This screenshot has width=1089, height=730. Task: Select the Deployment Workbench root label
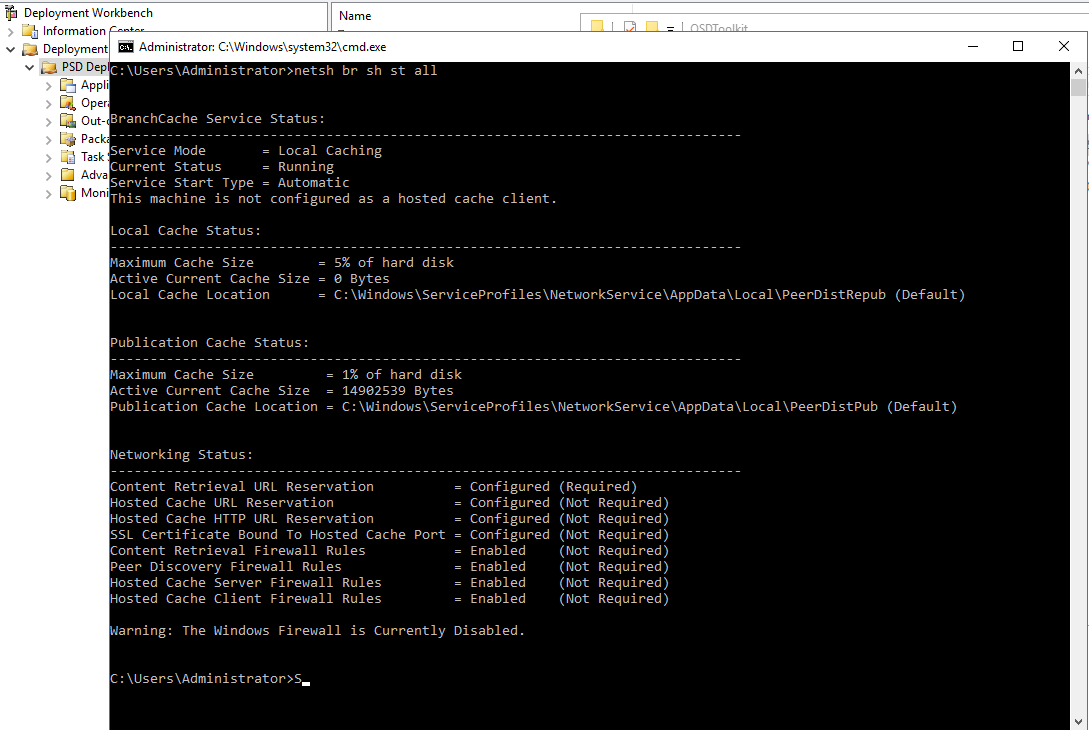88,13
